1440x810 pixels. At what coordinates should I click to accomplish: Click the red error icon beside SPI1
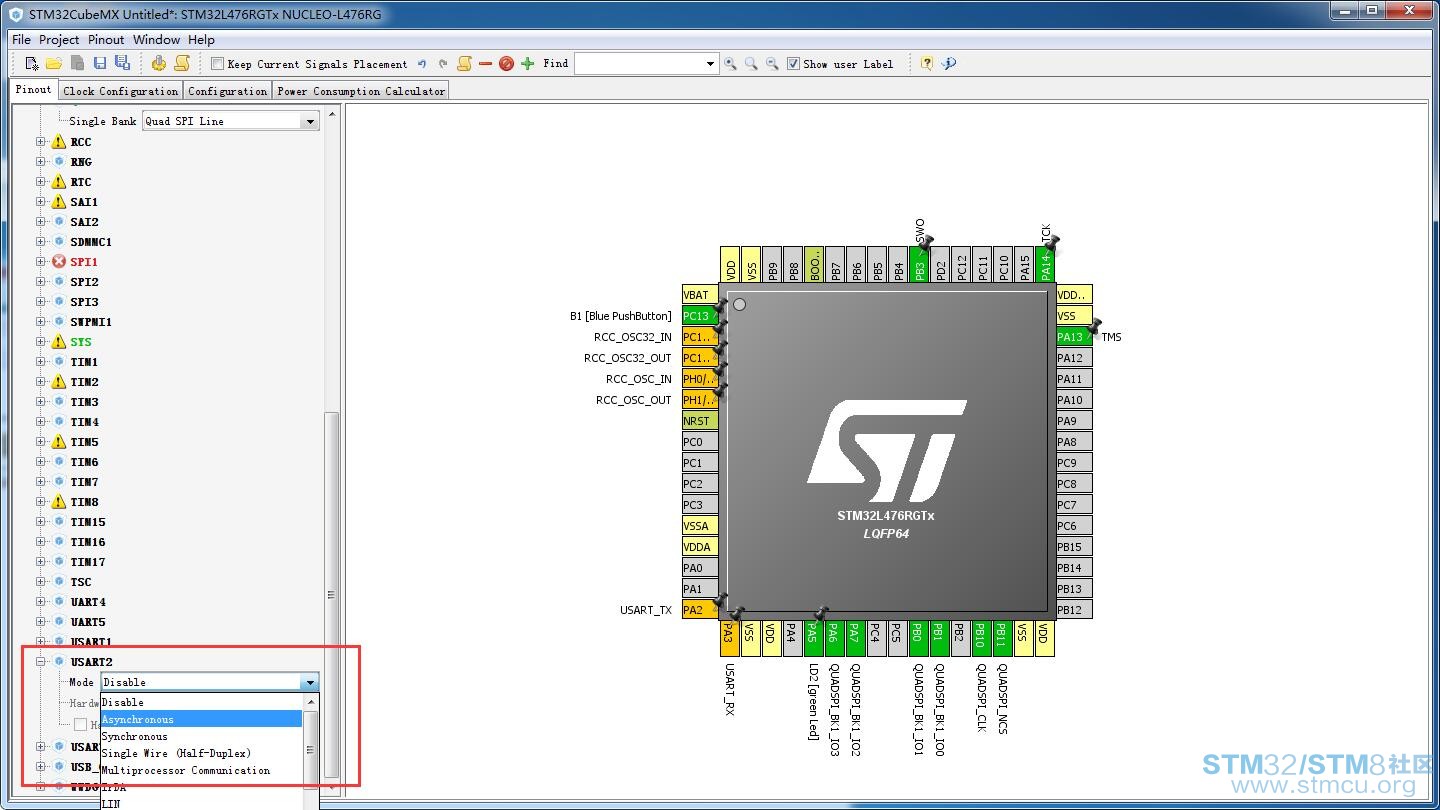(59, 262)
